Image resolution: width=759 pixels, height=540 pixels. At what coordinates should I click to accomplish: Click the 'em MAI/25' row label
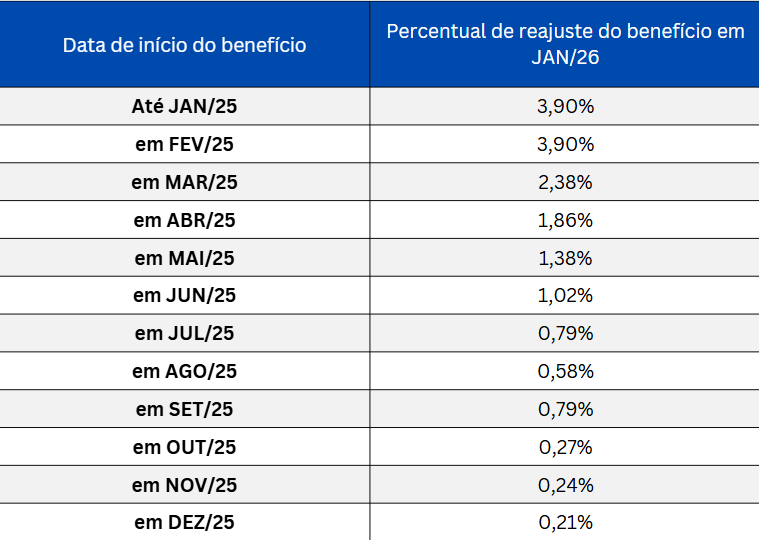click(x=184, y=258)
